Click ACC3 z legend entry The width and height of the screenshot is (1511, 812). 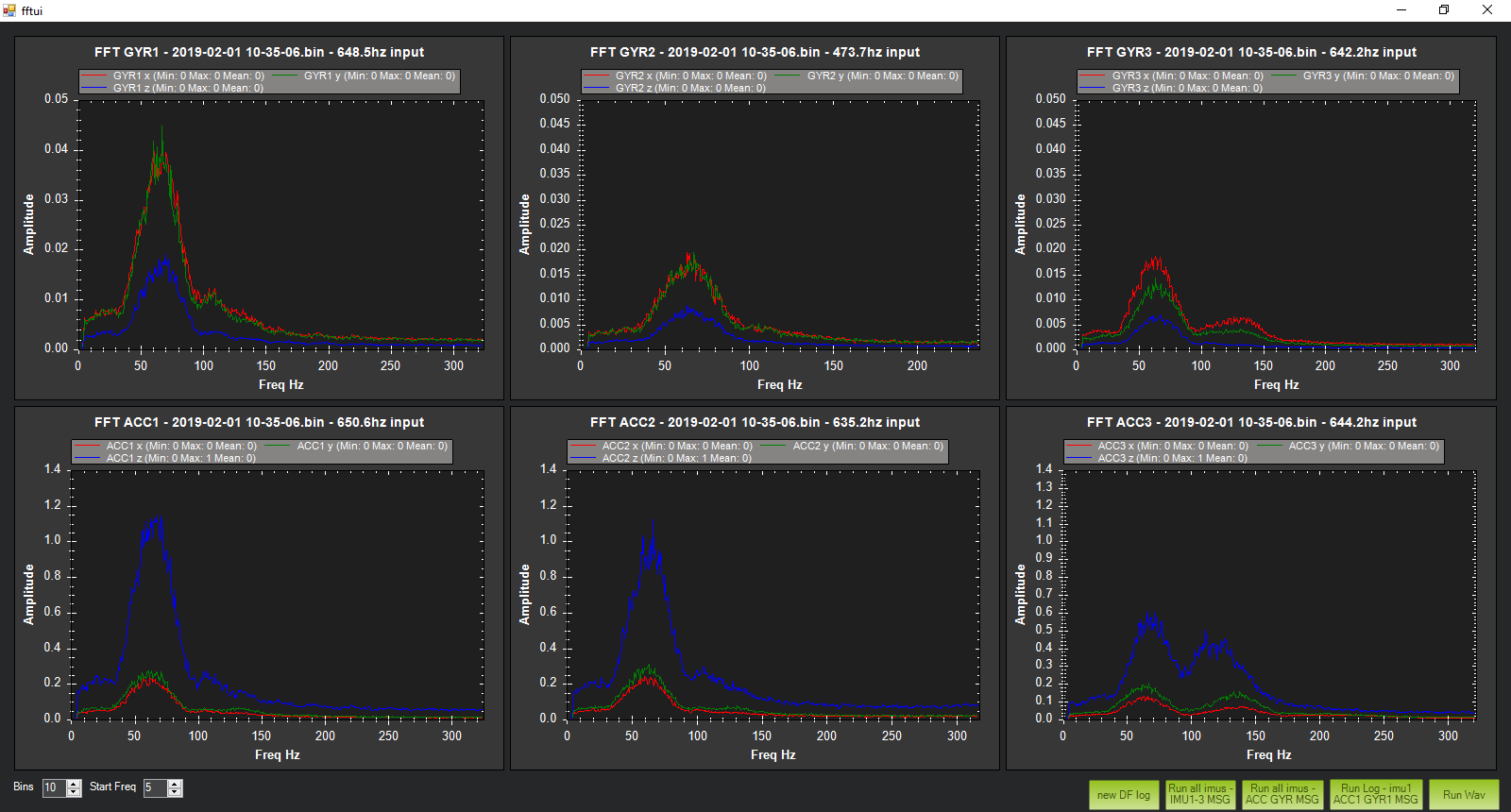[x=1157, y=458]
